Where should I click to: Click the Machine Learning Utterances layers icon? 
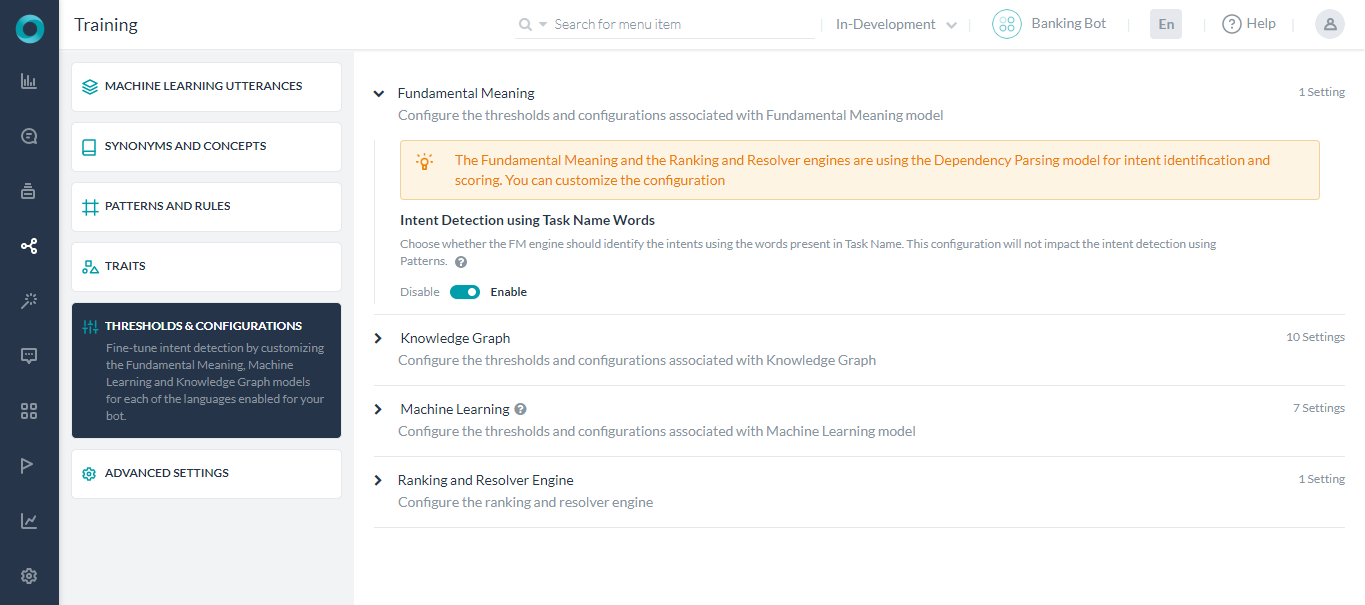click(90, 87)
